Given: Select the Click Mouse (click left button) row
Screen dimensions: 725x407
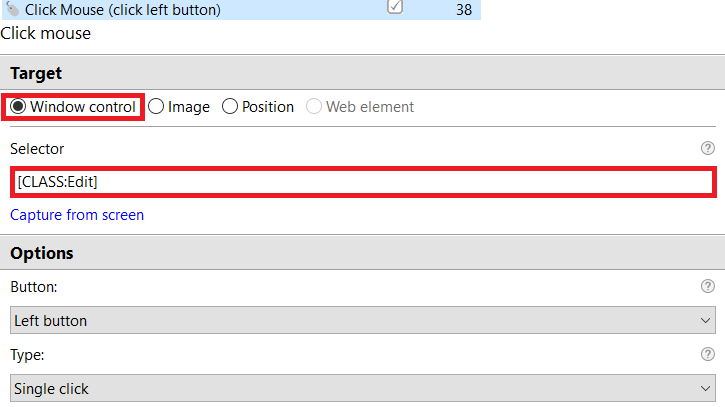Looking at the screenshot, I should pos(241,9).
